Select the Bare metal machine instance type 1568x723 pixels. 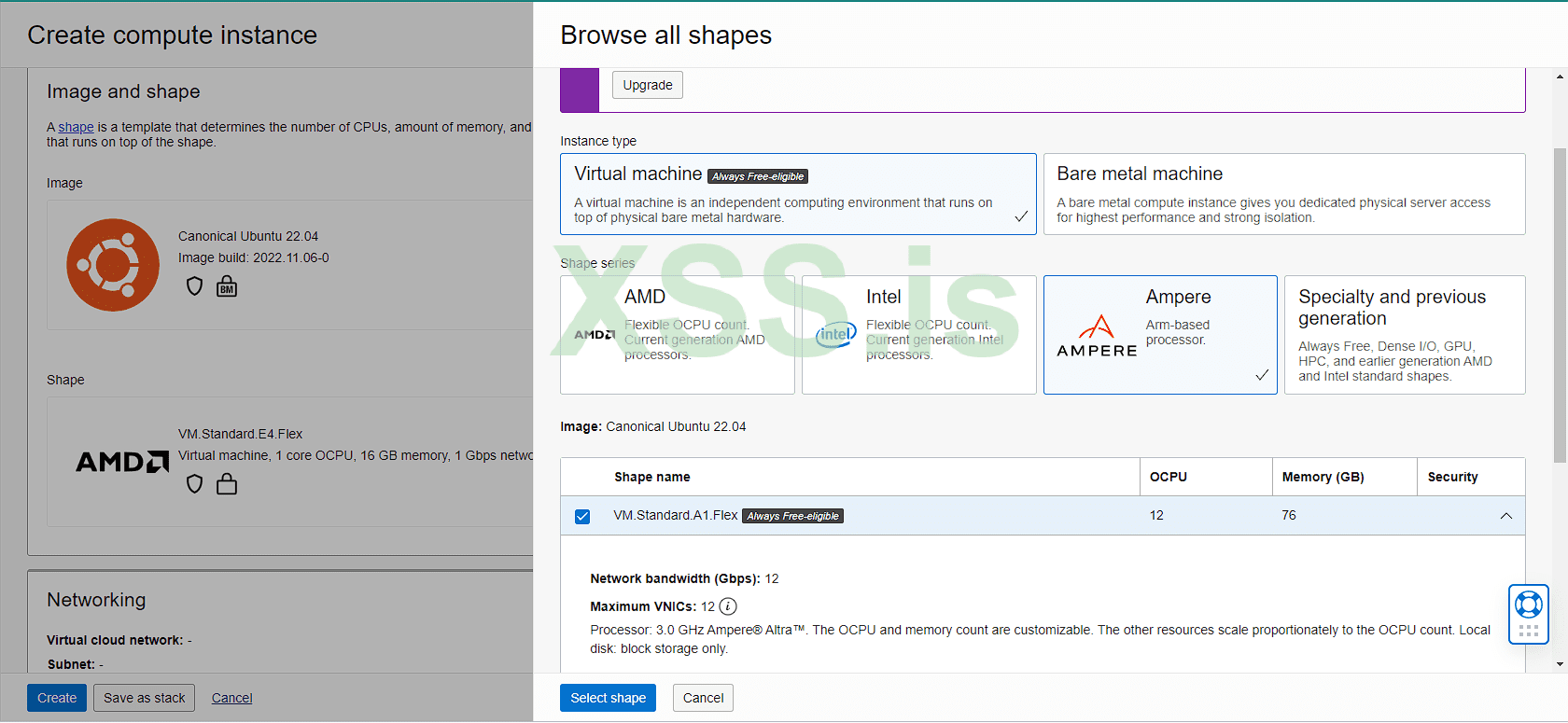[1284, 194]
